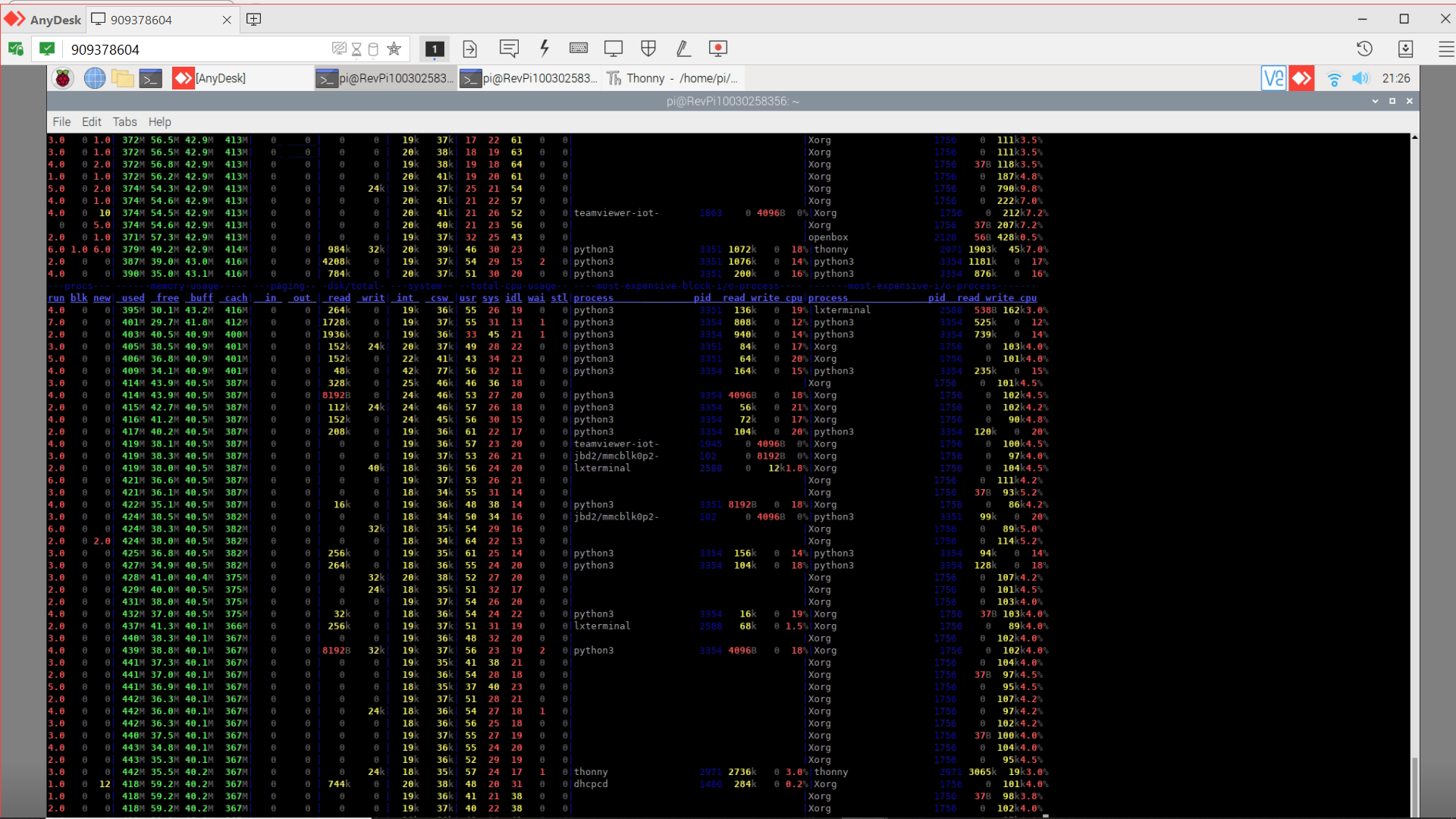This screenshot has width=1456, height=819.
Task: Open the session history clock icon
Action: coord(1364,49)
